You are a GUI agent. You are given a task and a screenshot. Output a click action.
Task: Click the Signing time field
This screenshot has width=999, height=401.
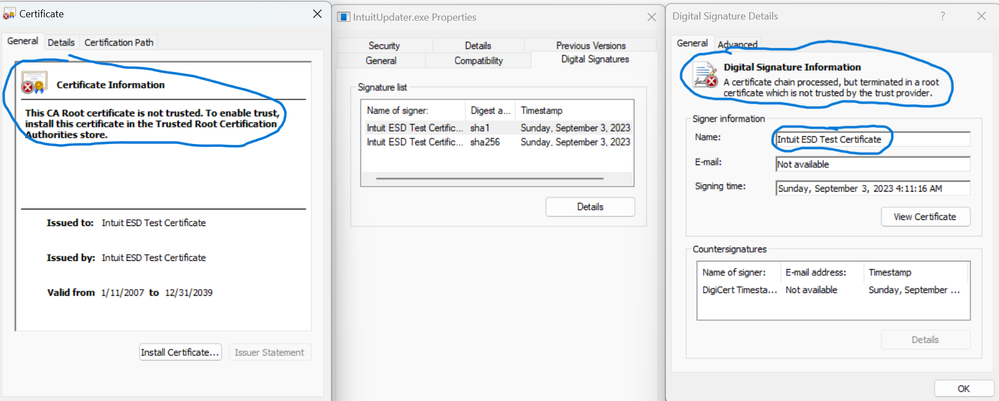point(872,188)
